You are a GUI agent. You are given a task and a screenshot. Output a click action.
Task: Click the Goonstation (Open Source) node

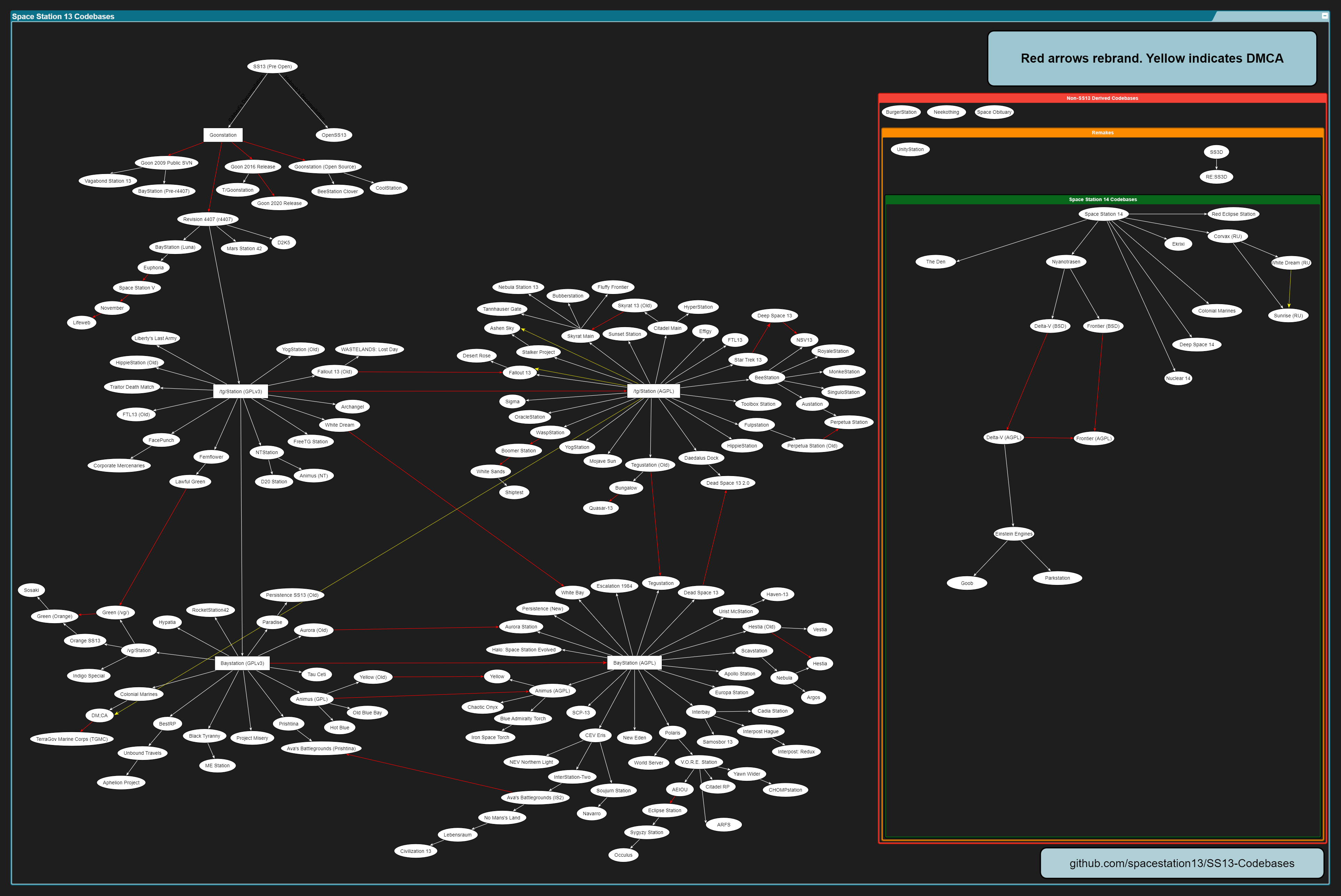325,166
